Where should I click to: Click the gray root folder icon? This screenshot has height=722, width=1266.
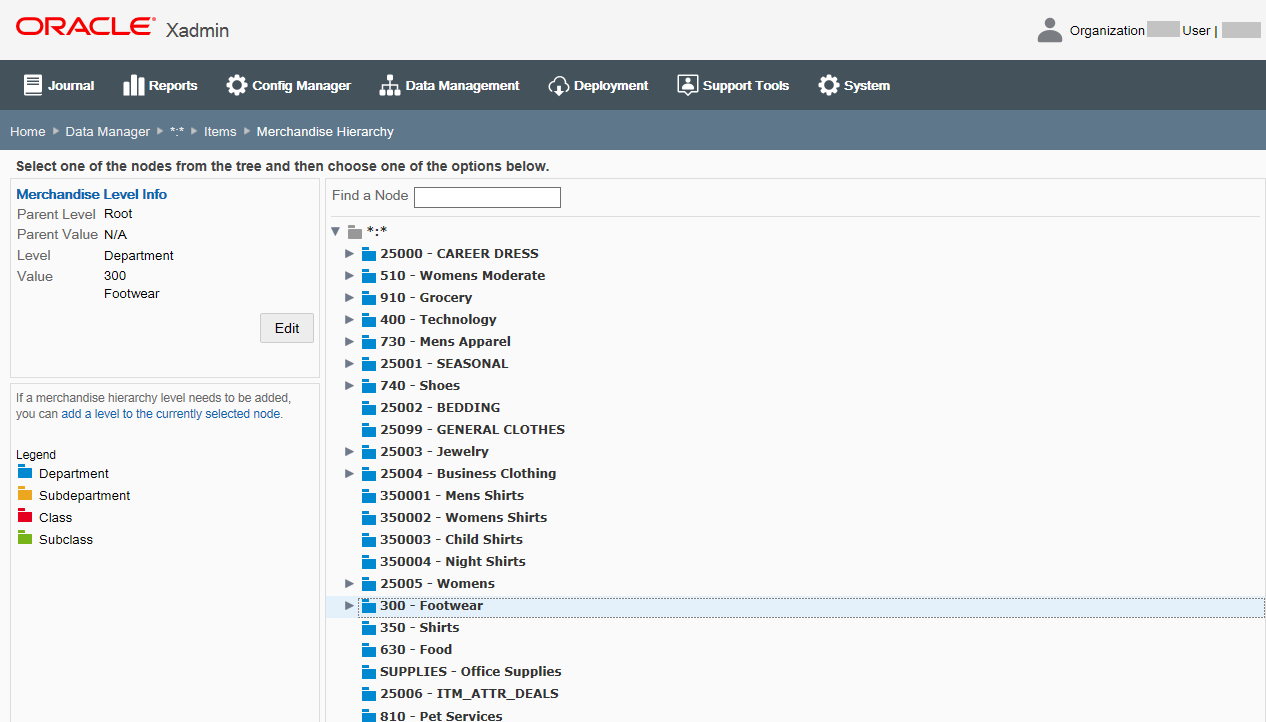354,232
